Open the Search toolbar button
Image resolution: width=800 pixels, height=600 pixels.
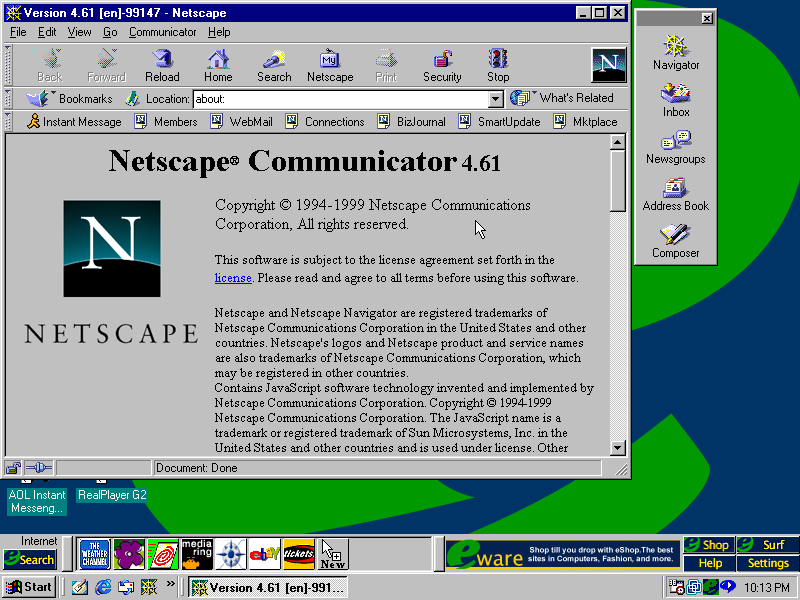pyautogui.click(x=274, y=66)
